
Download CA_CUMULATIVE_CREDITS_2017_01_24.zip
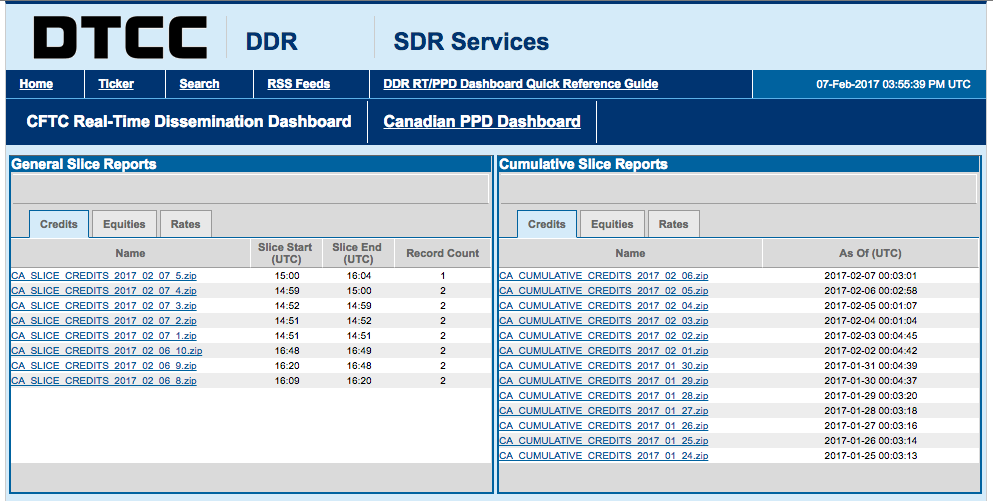point(604,456)
